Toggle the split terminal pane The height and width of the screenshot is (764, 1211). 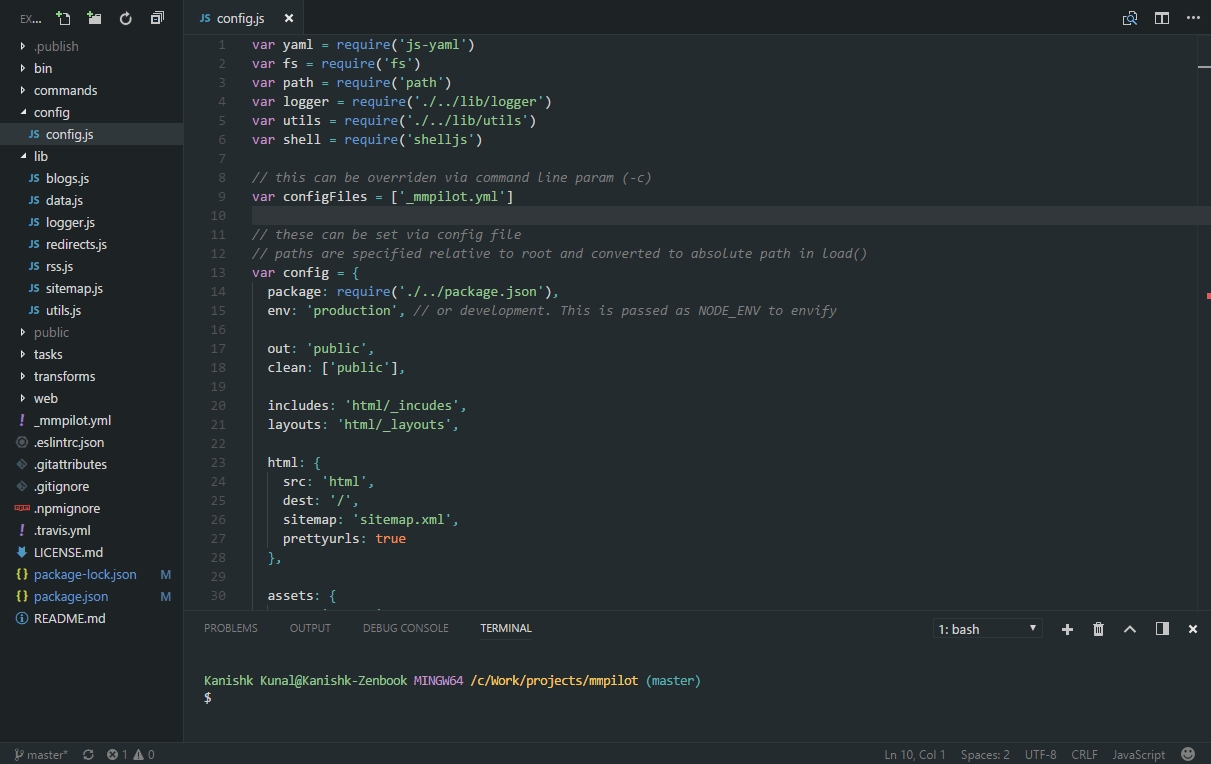point(1162,628)
